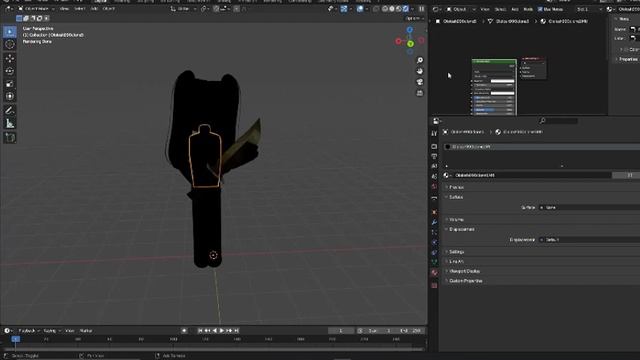This screenshot has width=640, height=360.
Task: Click the viewport zoom gizmo icon
Action: point(420,60)
